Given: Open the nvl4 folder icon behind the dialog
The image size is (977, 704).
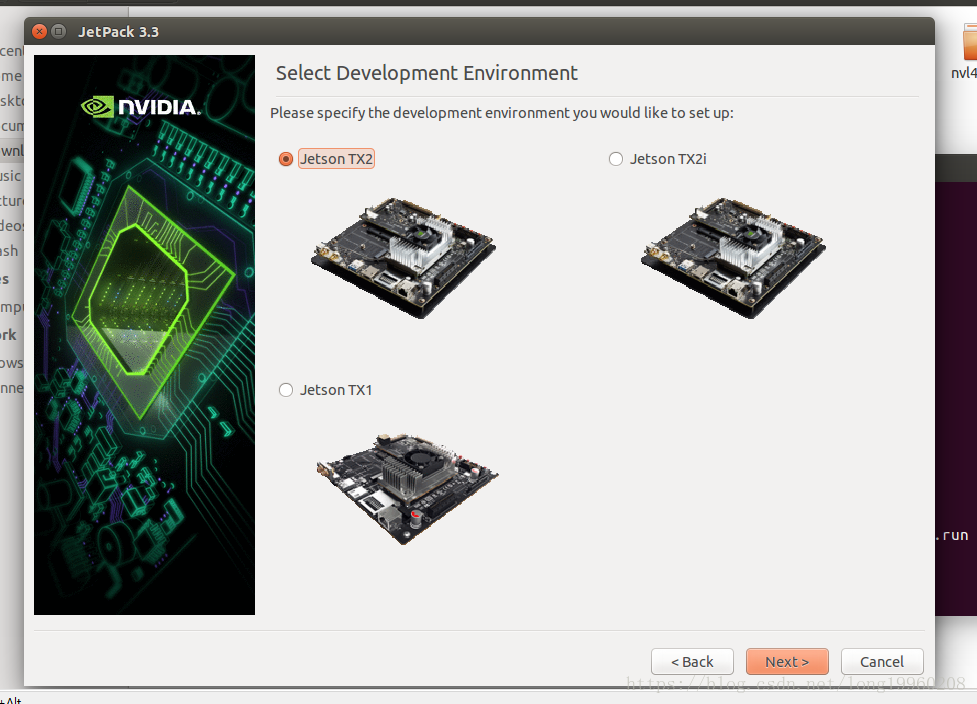Looking at the screenshot, I should tap(969, 44).
